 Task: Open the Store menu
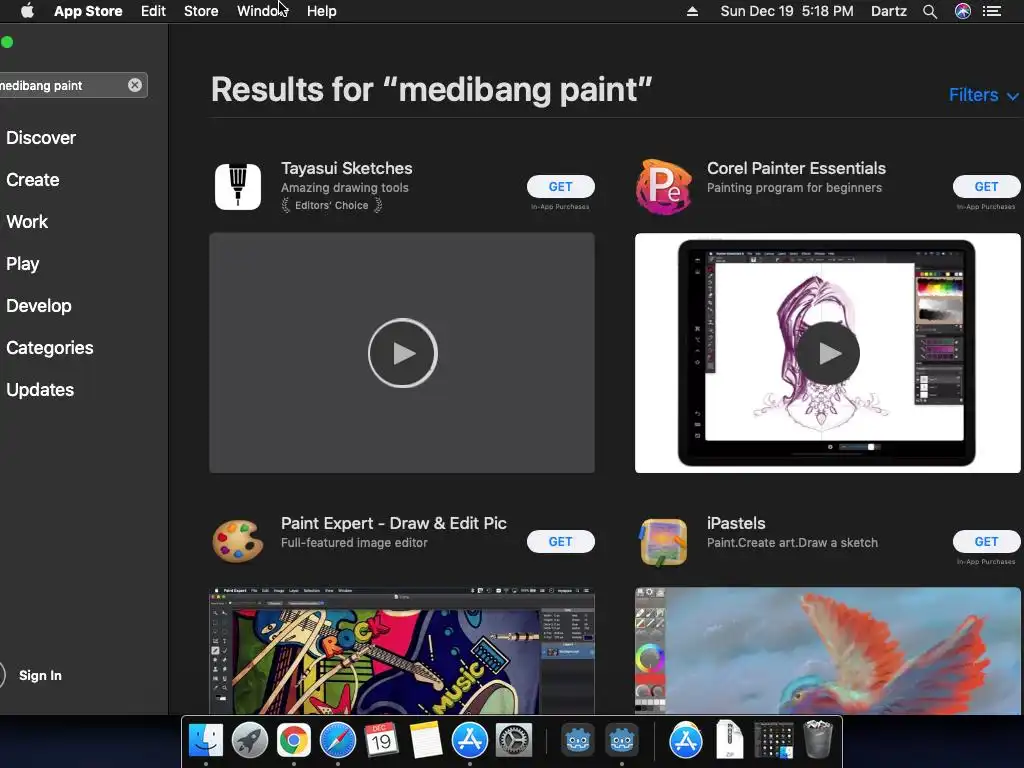200,11
